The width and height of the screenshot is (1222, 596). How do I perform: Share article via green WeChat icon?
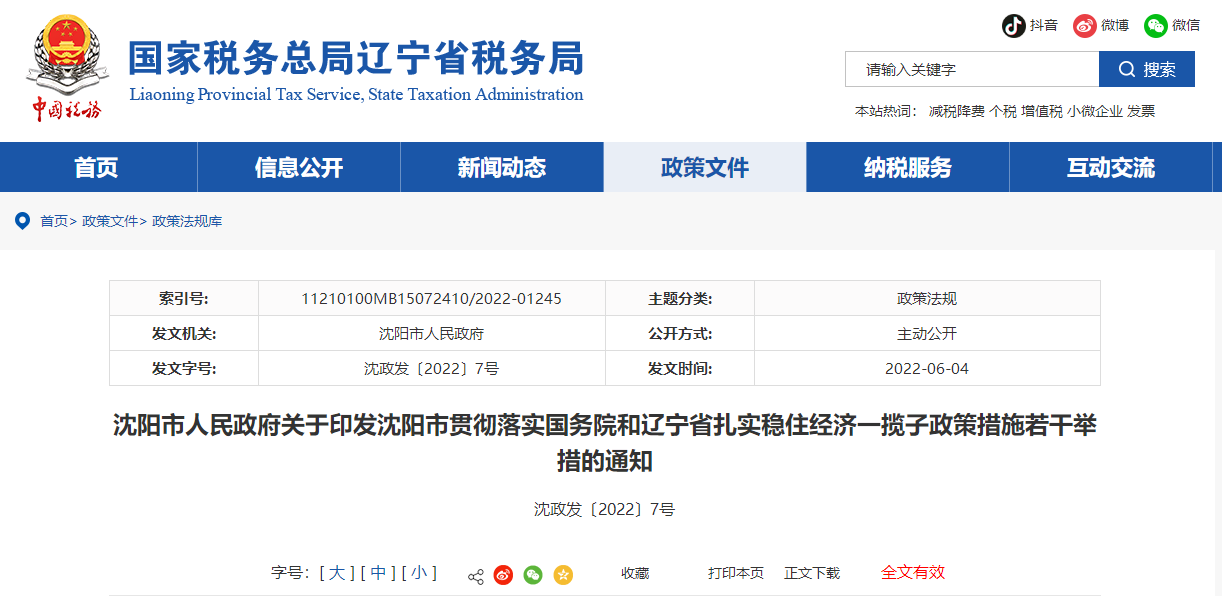pyautogui.click(x=534, y=575)
